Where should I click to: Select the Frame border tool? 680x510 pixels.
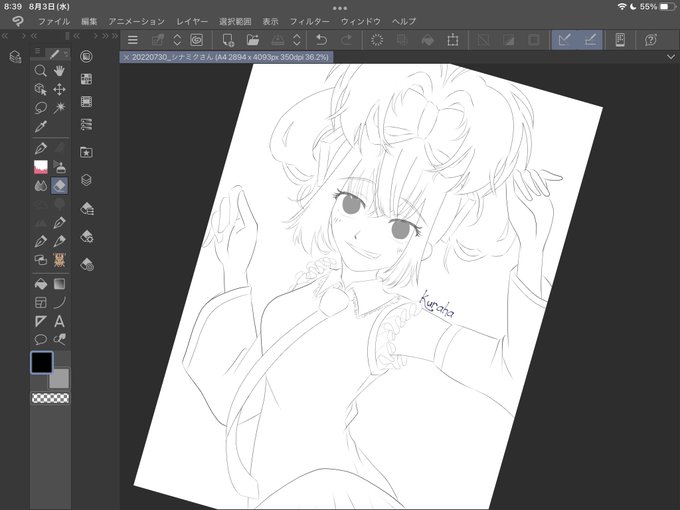[x=40, y=302]
